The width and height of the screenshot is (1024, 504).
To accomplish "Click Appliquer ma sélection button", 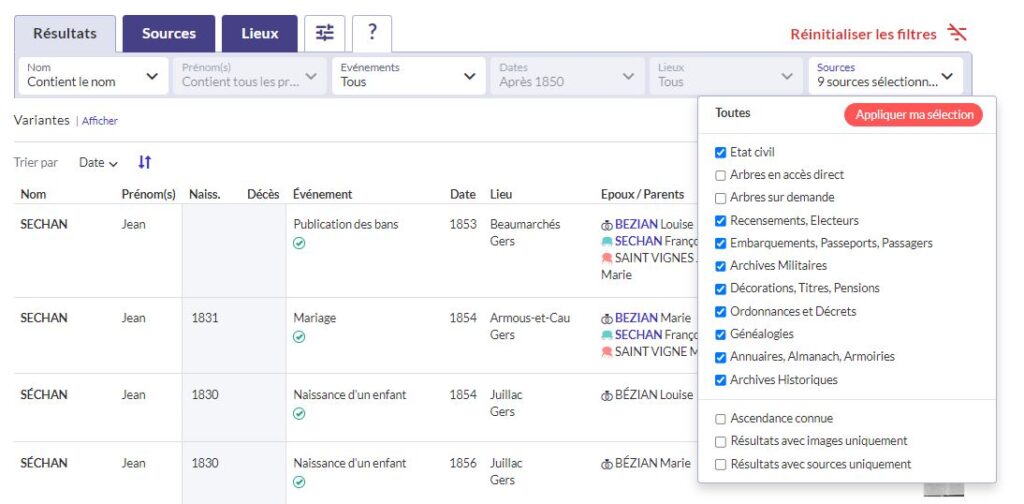I will click(x=913, y=115).
